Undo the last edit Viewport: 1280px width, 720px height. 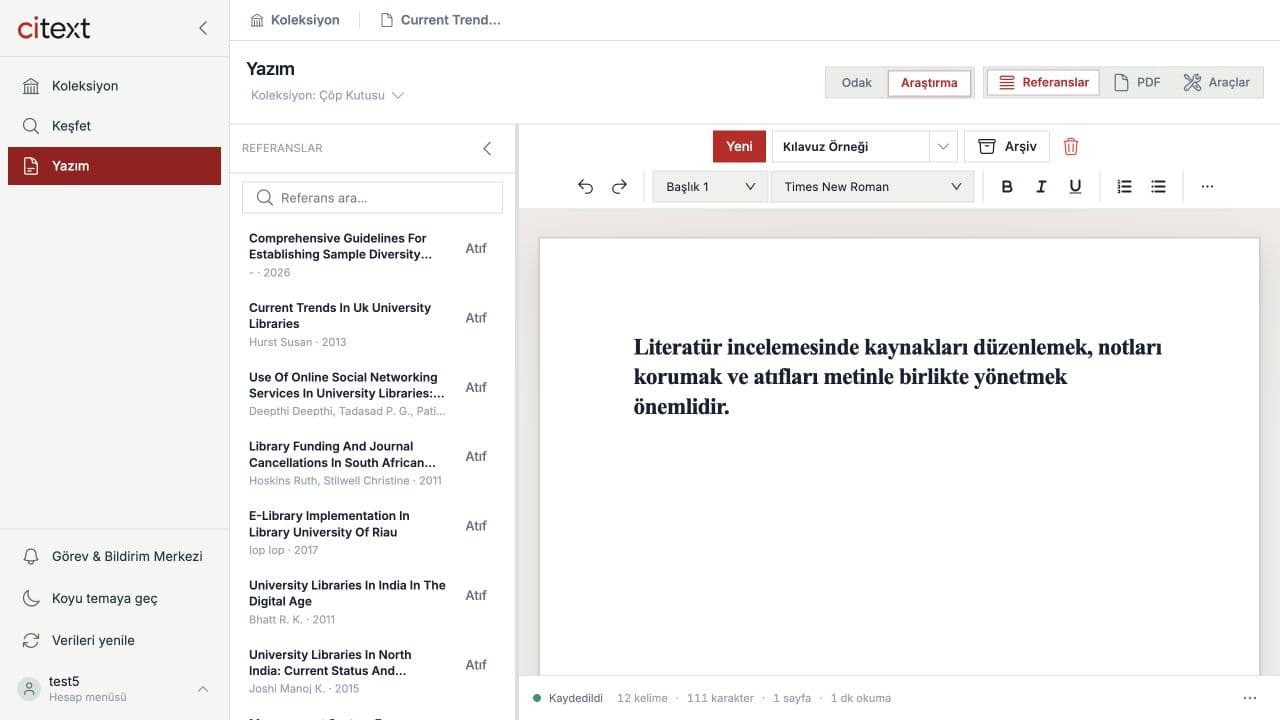(586, 187)
